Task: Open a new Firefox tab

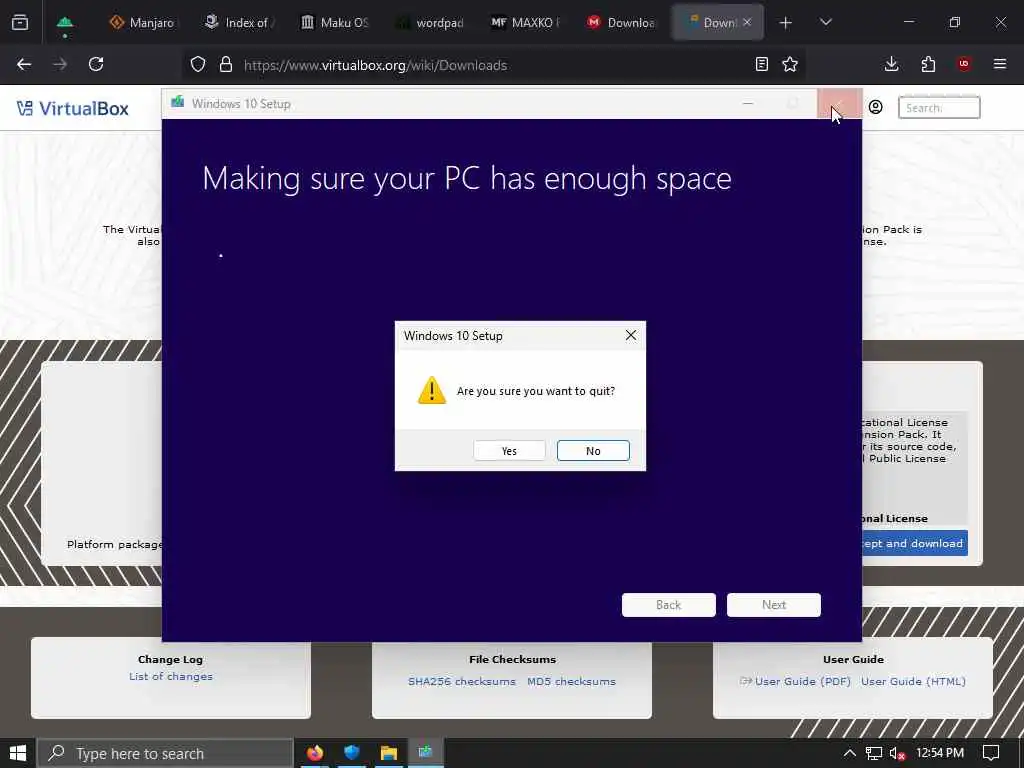Action: (786, 23)
